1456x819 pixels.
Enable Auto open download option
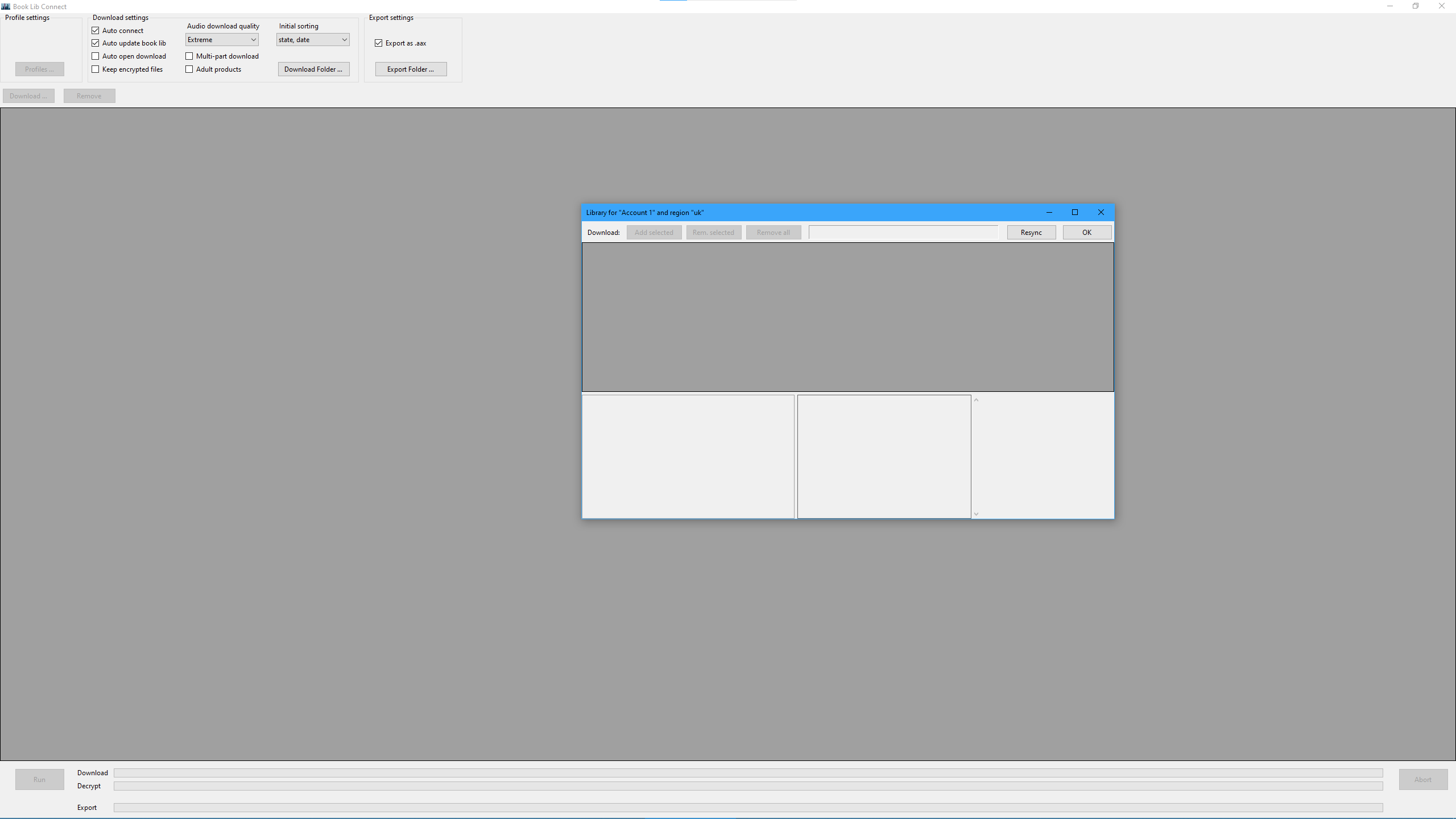pyautogui.click(x=96, y=56)
